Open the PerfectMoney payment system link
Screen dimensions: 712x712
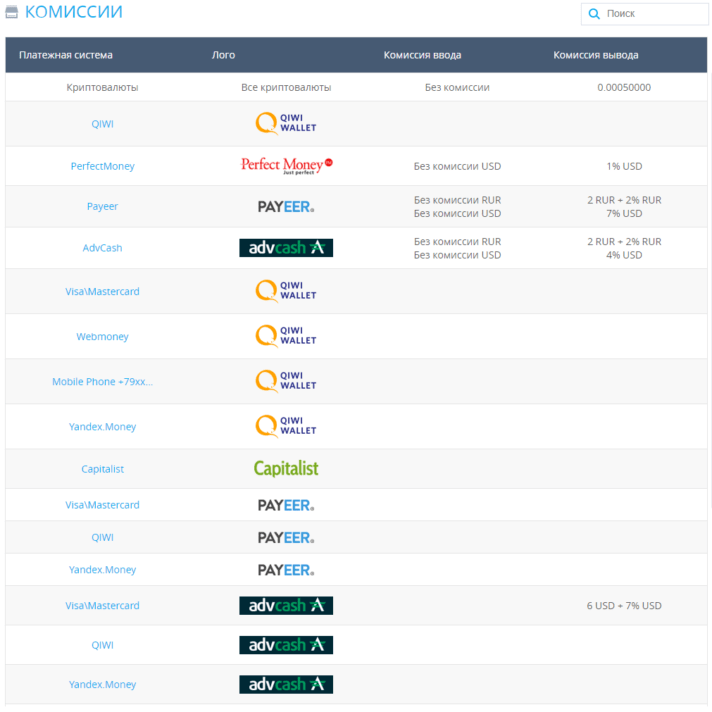pyautogui.click(x=102, y=166)
